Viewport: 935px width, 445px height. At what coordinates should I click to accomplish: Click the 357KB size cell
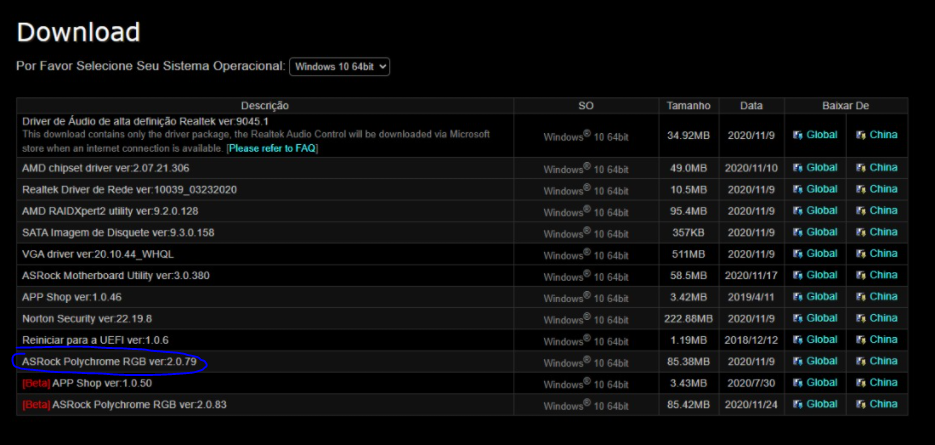click(x=688, y=233)
